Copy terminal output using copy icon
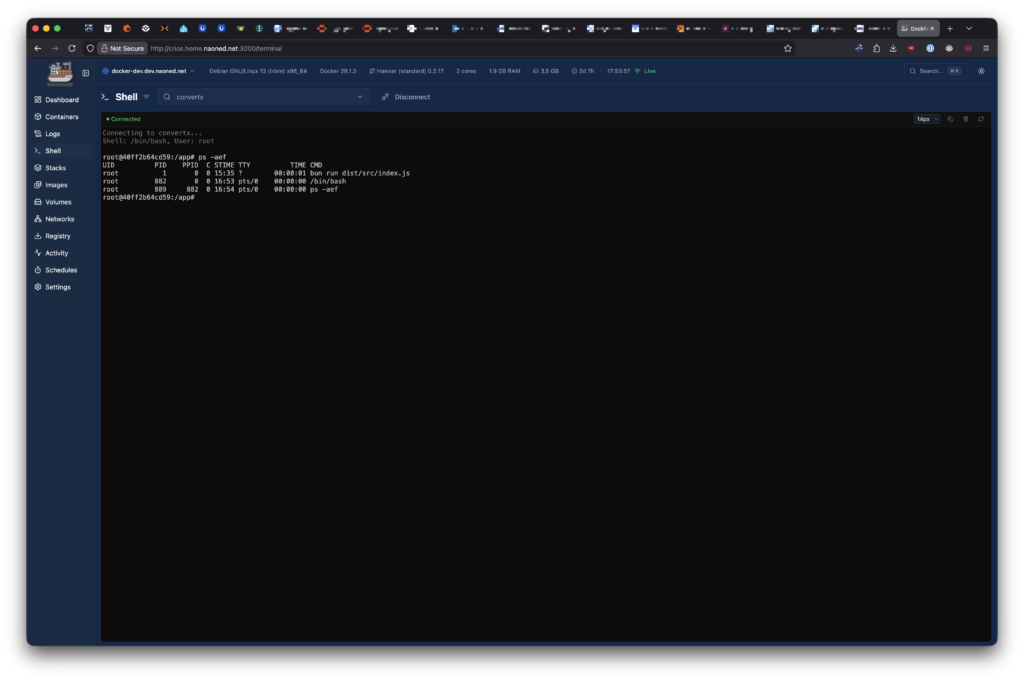 tap(950, 119)
